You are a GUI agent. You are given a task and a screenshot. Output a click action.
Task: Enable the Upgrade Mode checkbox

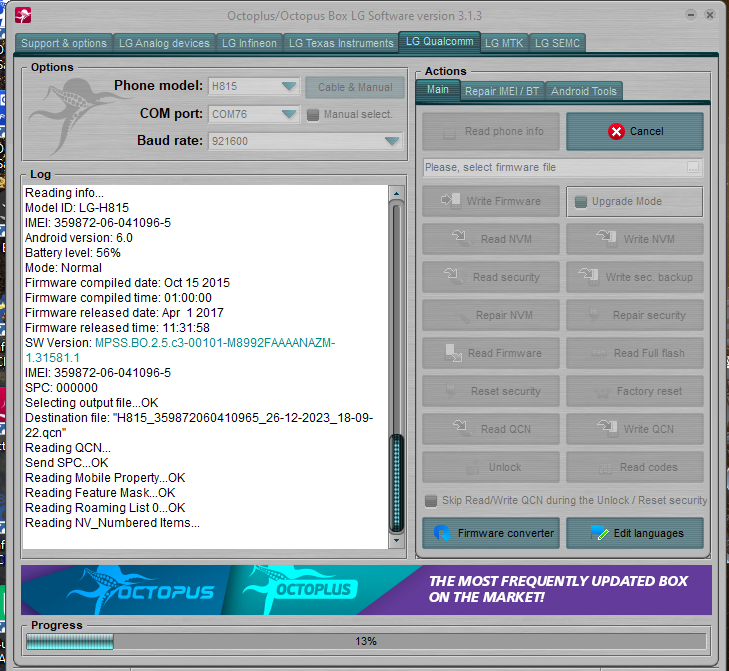pos(581,202)
